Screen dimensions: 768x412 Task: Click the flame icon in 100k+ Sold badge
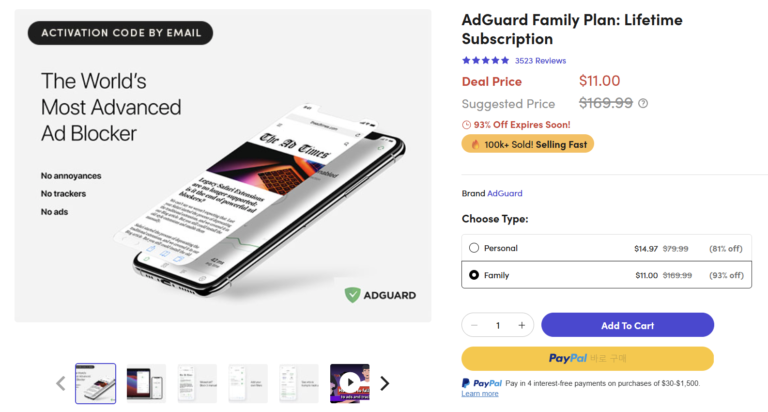(476, 144)
